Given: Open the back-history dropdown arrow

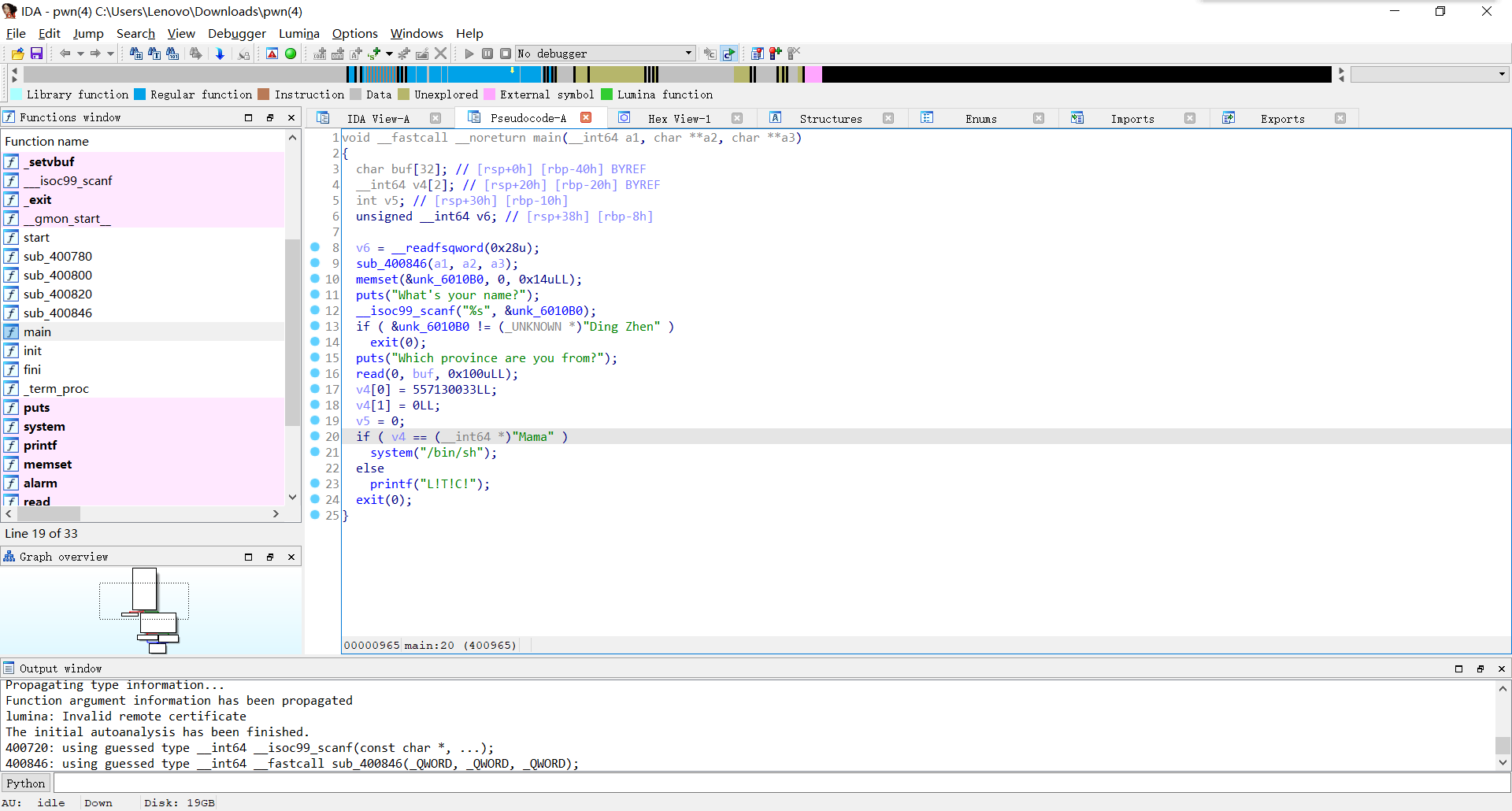Looking at the screenshot, I should point(80,54).
